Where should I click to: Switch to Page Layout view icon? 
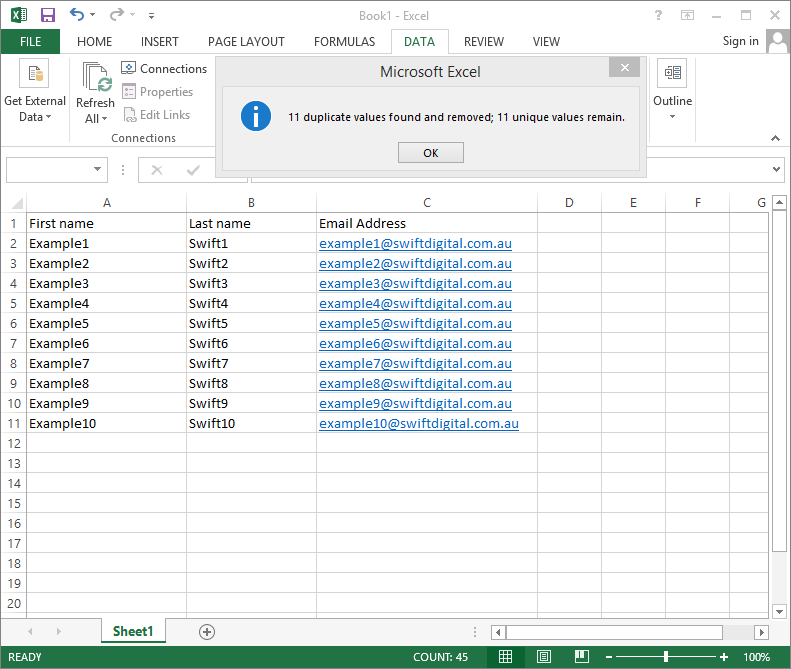(x=544, y=656)
